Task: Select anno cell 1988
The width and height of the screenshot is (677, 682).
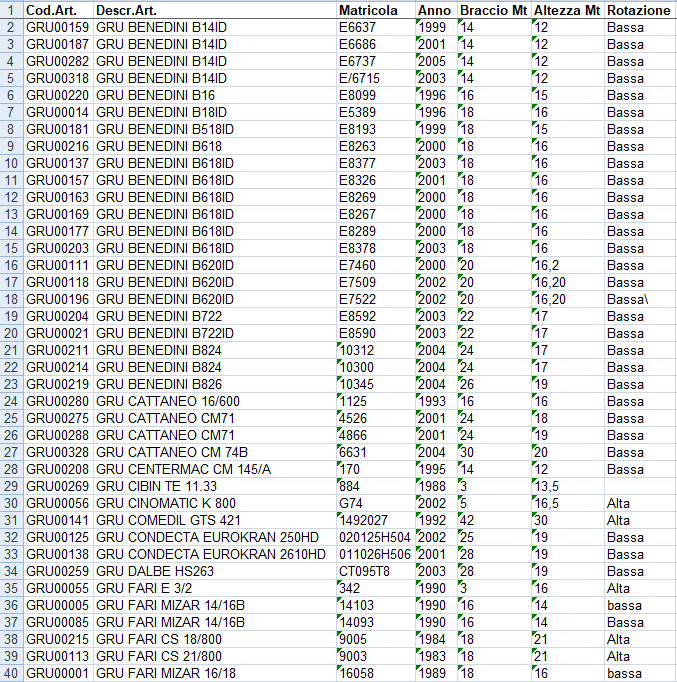Action: click(x=436, y=486)
